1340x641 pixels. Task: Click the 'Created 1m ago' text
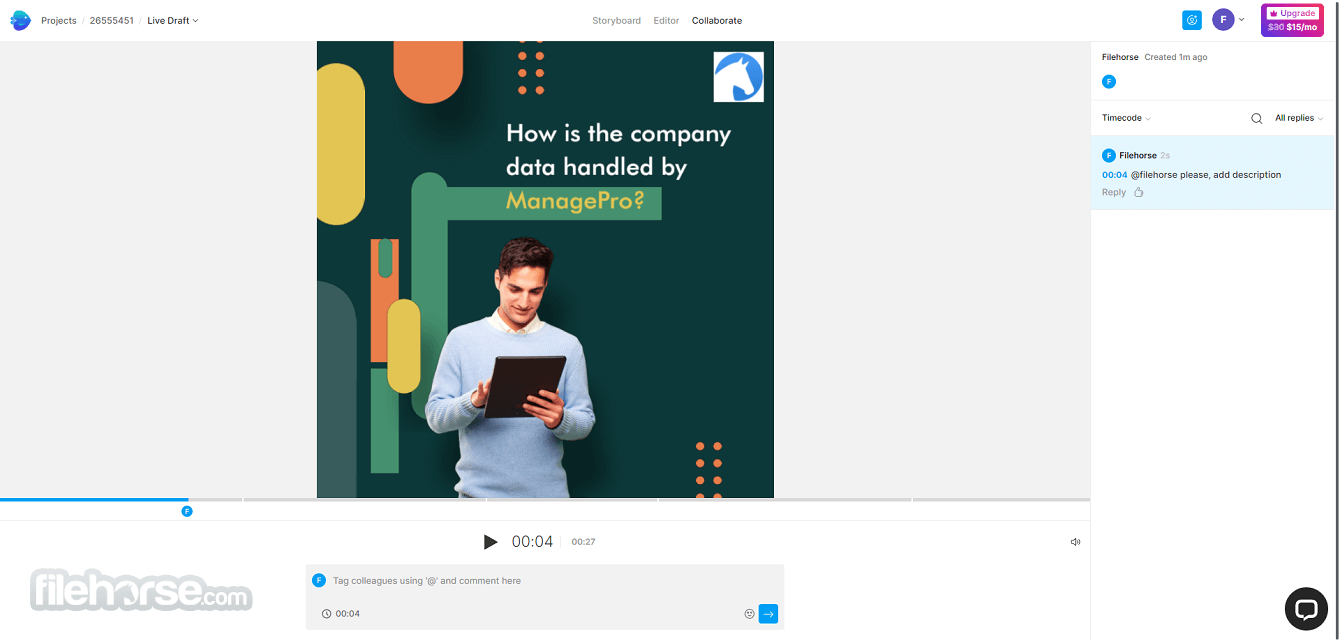(1175, 57)
